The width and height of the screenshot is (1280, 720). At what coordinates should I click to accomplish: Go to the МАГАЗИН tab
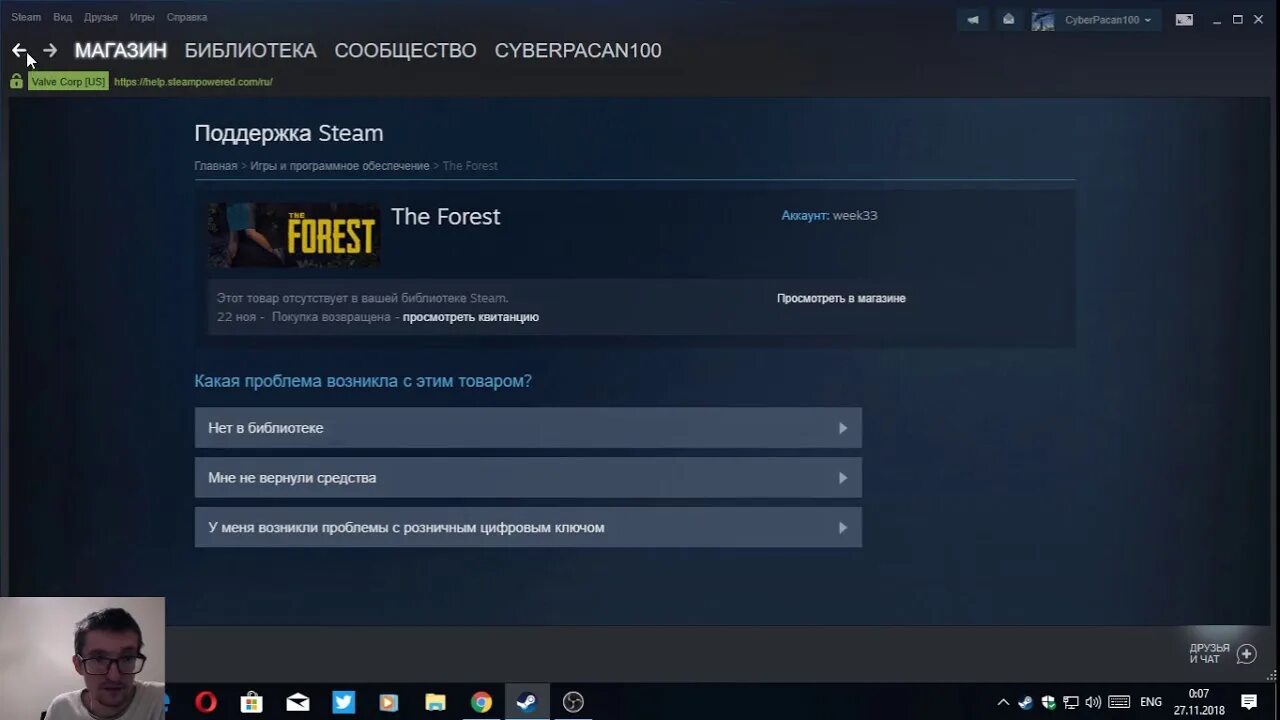click(121, 50)
